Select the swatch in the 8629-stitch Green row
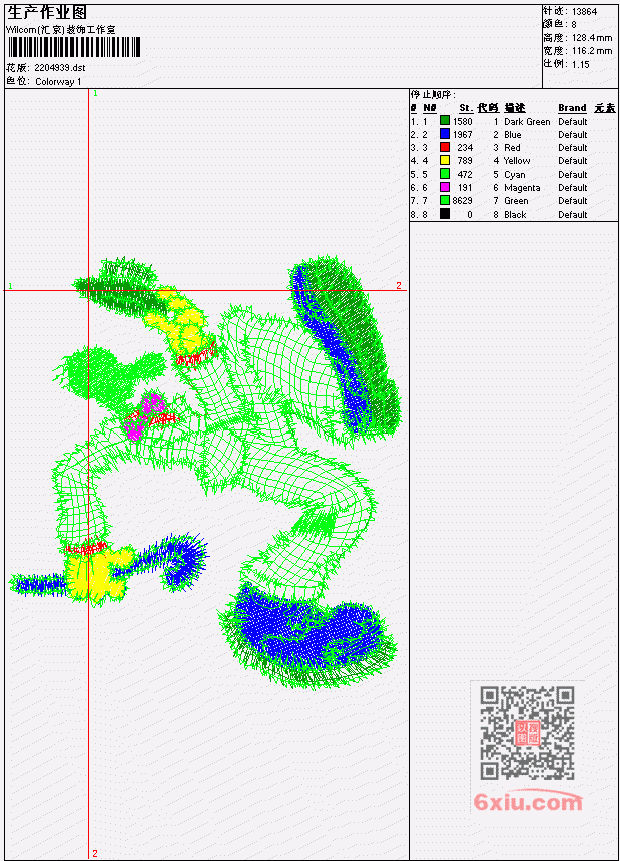The width and height of the screenshot is (620, 861). (445, 200)
